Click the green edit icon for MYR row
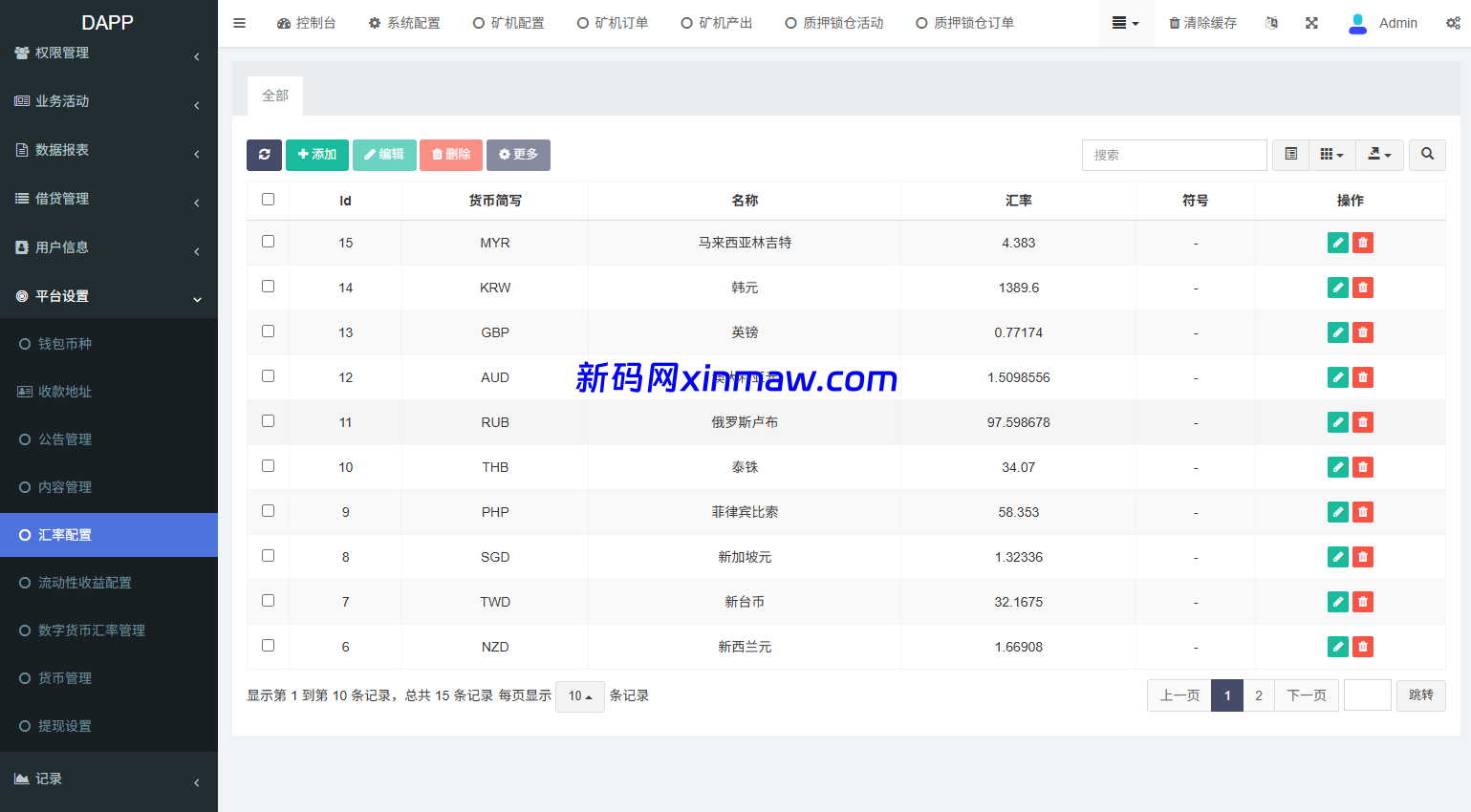 pos(1338,243)
